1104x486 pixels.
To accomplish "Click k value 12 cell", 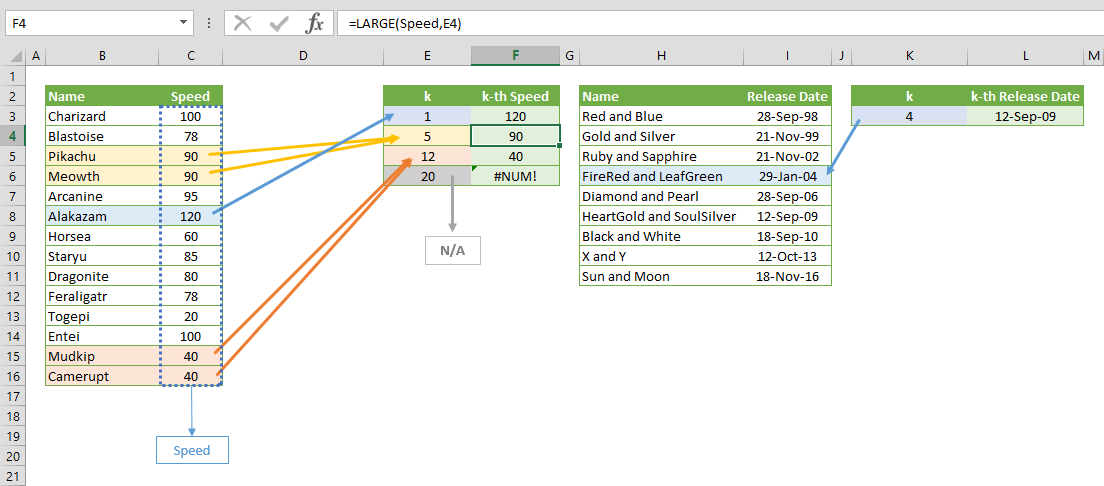I will point(427,156).
